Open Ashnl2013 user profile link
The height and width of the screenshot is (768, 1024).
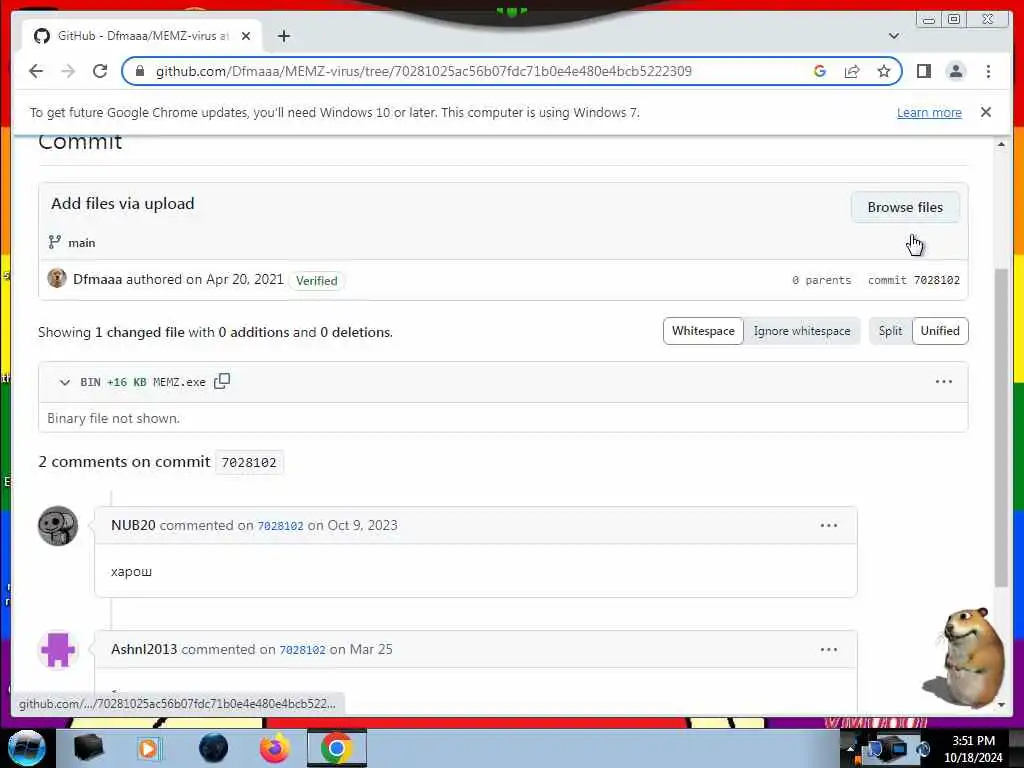click(144, 649)
